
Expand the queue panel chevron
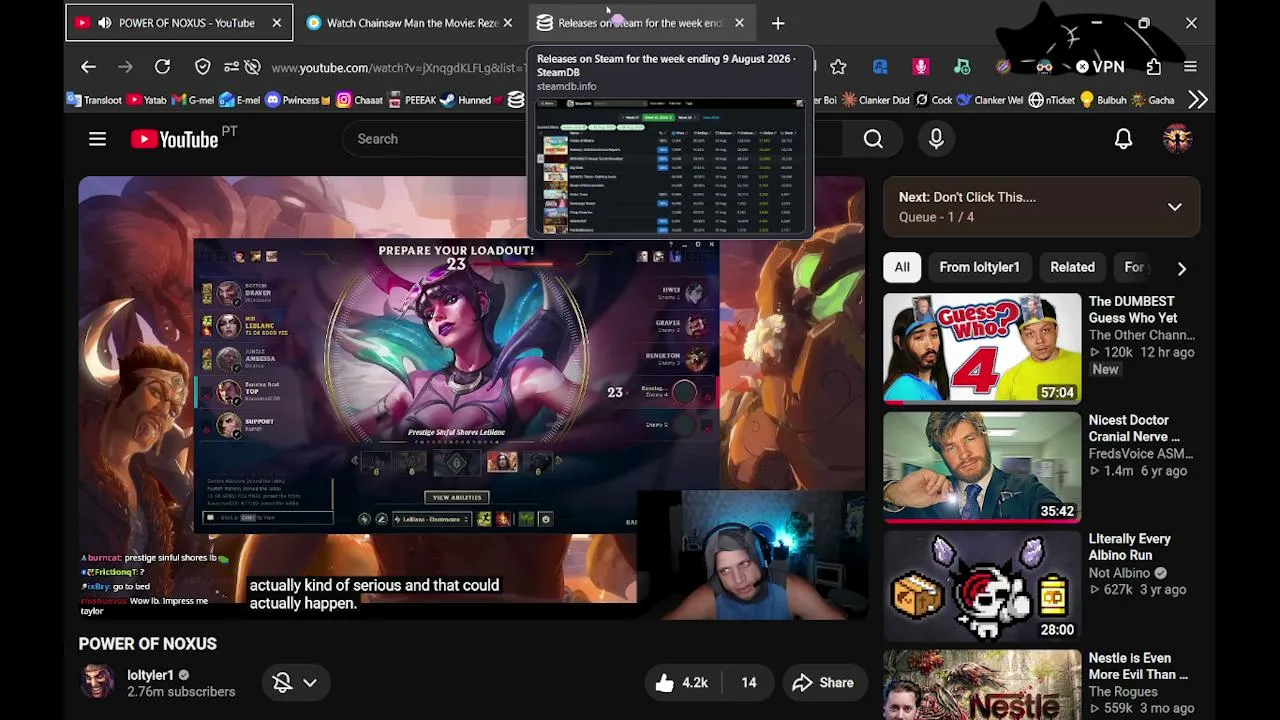[1175, 207]
